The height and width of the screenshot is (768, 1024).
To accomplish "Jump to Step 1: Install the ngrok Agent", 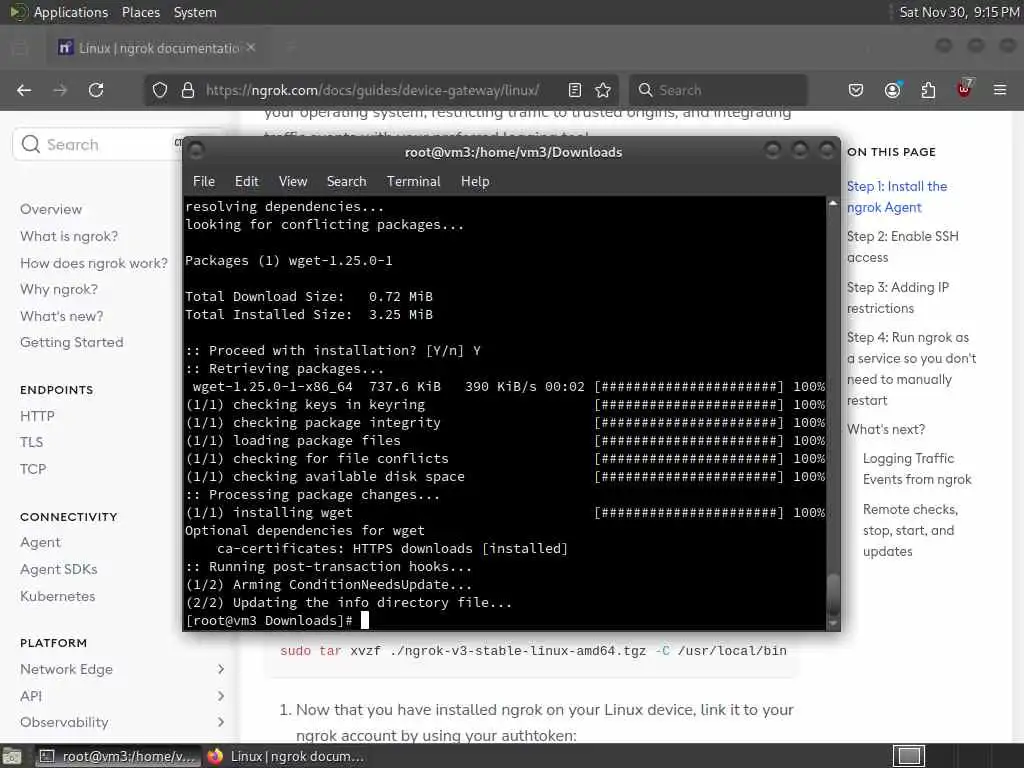I will click(897, 197).
